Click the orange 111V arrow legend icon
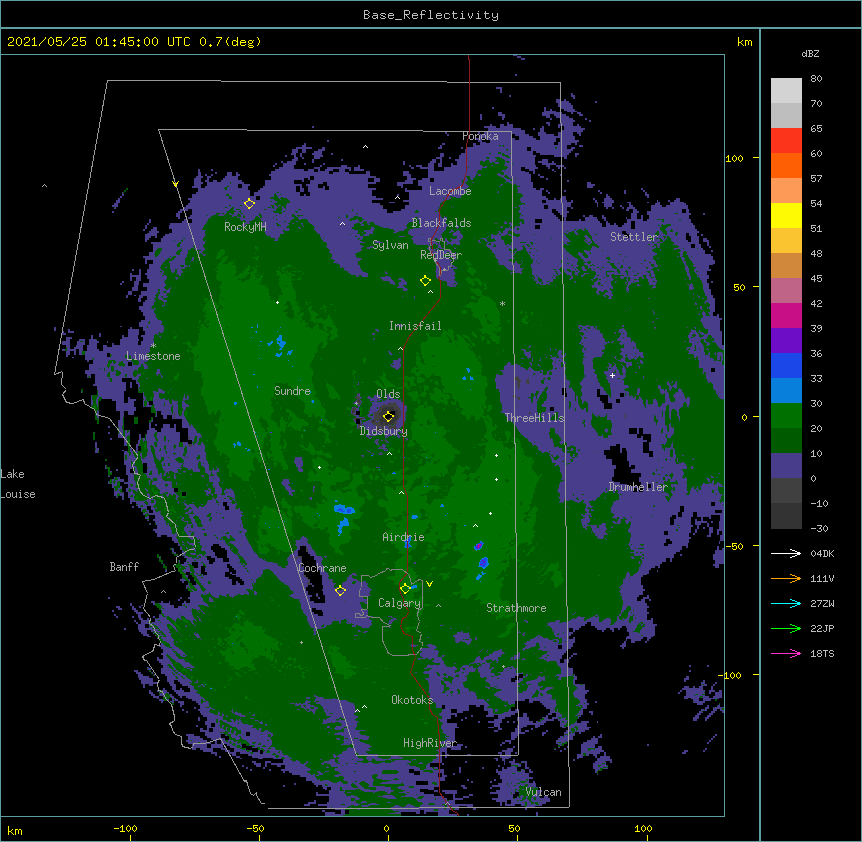 (786, 578)
